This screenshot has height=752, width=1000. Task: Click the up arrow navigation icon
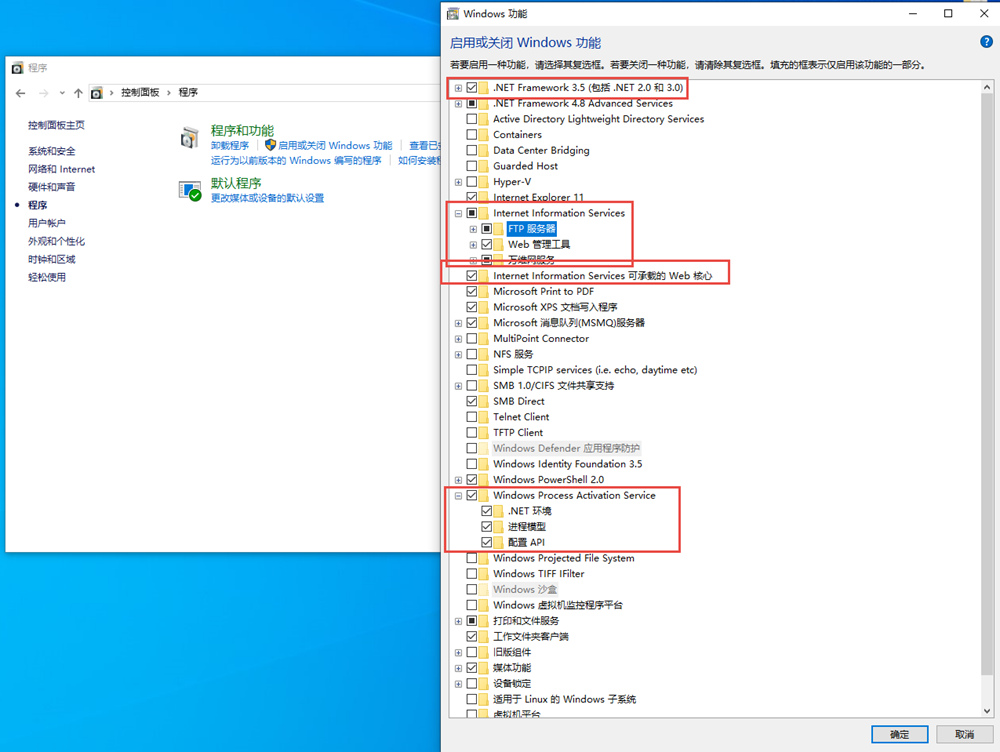coord(78,93)
